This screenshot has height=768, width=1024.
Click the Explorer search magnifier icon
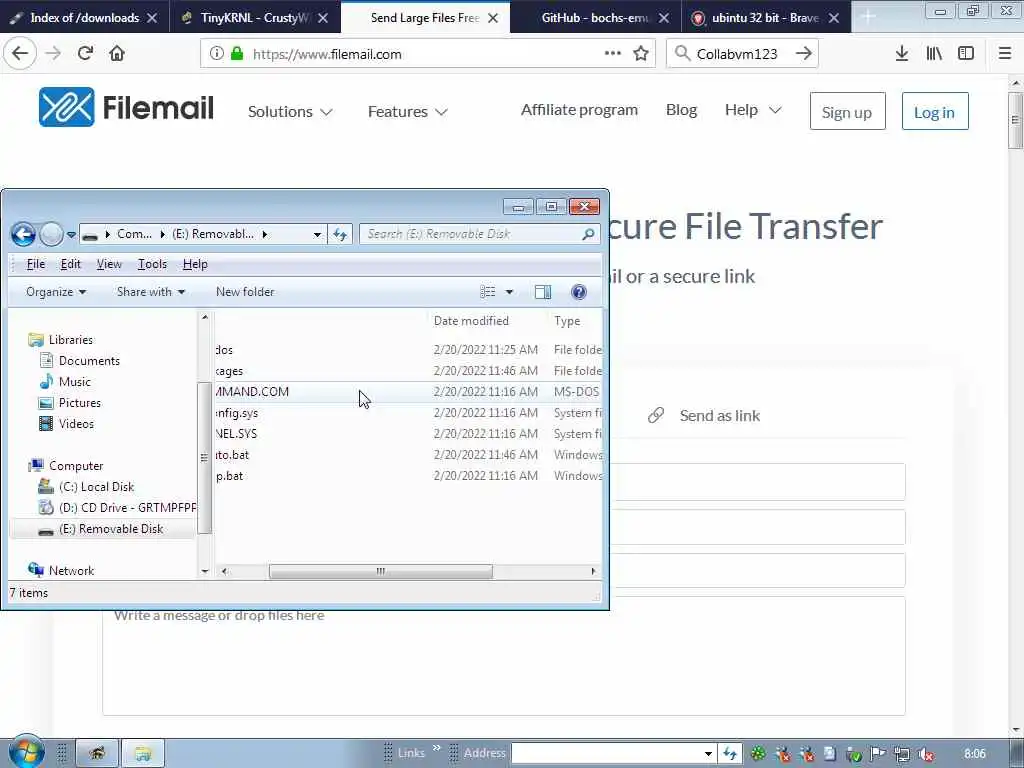(588, 234)
